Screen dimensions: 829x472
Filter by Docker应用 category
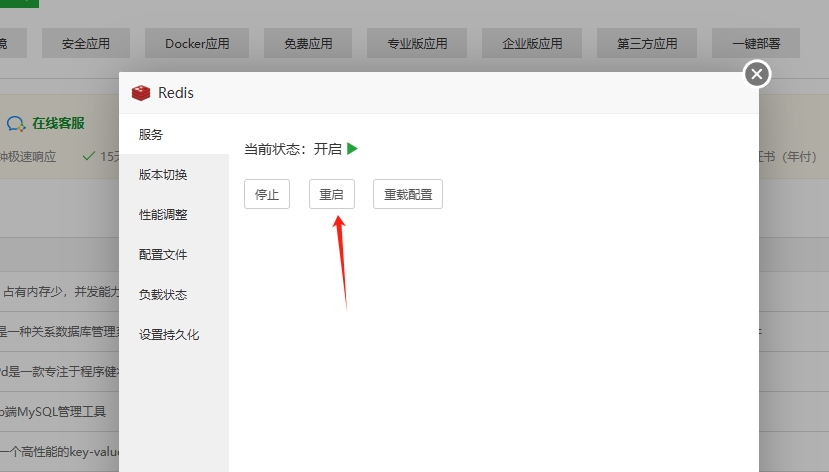(197, 44)
